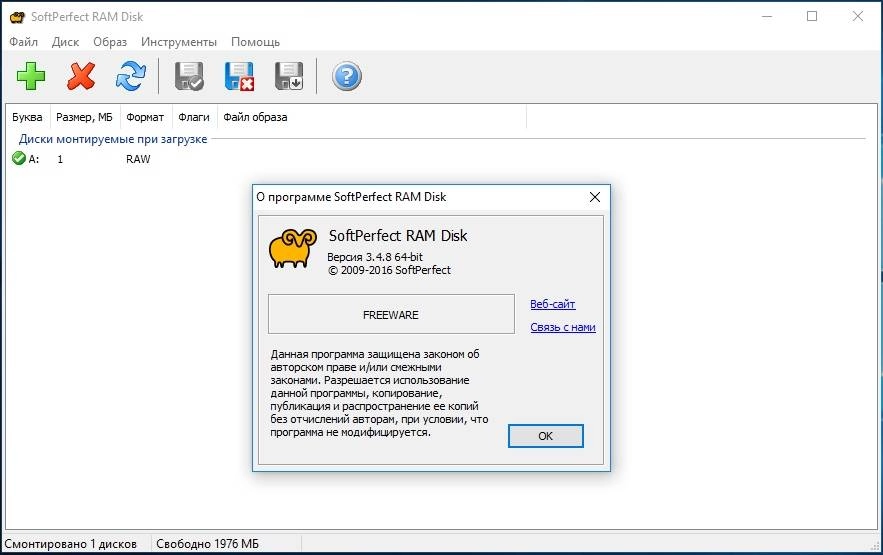Open the Диск menu
883x555 pixels.
coord(65,42)
